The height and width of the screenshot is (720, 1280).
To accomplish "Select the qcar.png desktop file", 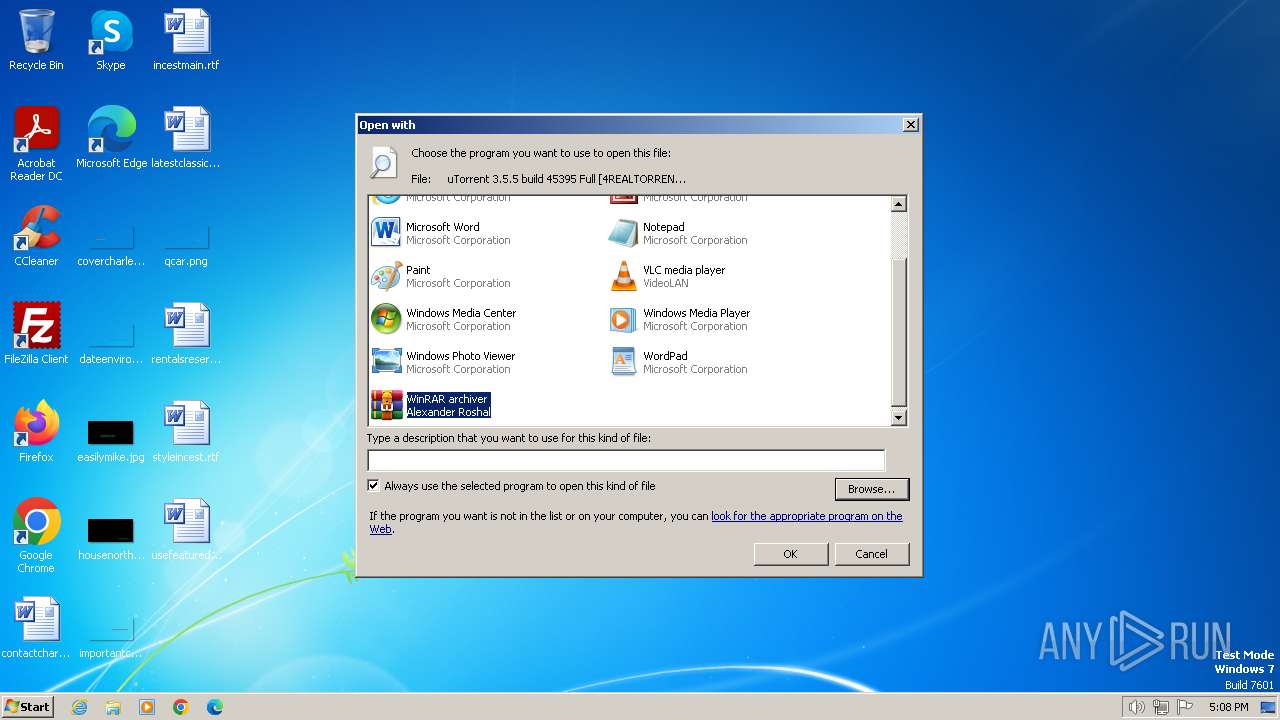I will 186,247.
